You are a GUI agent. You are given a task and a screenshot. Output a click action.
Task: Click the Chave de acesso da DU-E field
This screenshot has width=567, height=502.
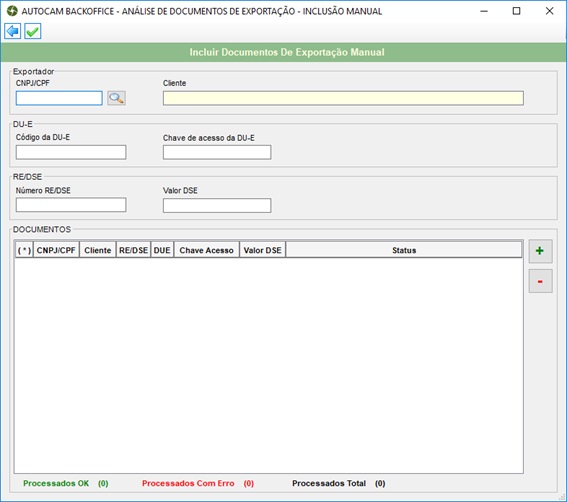(x=217, y=152)
